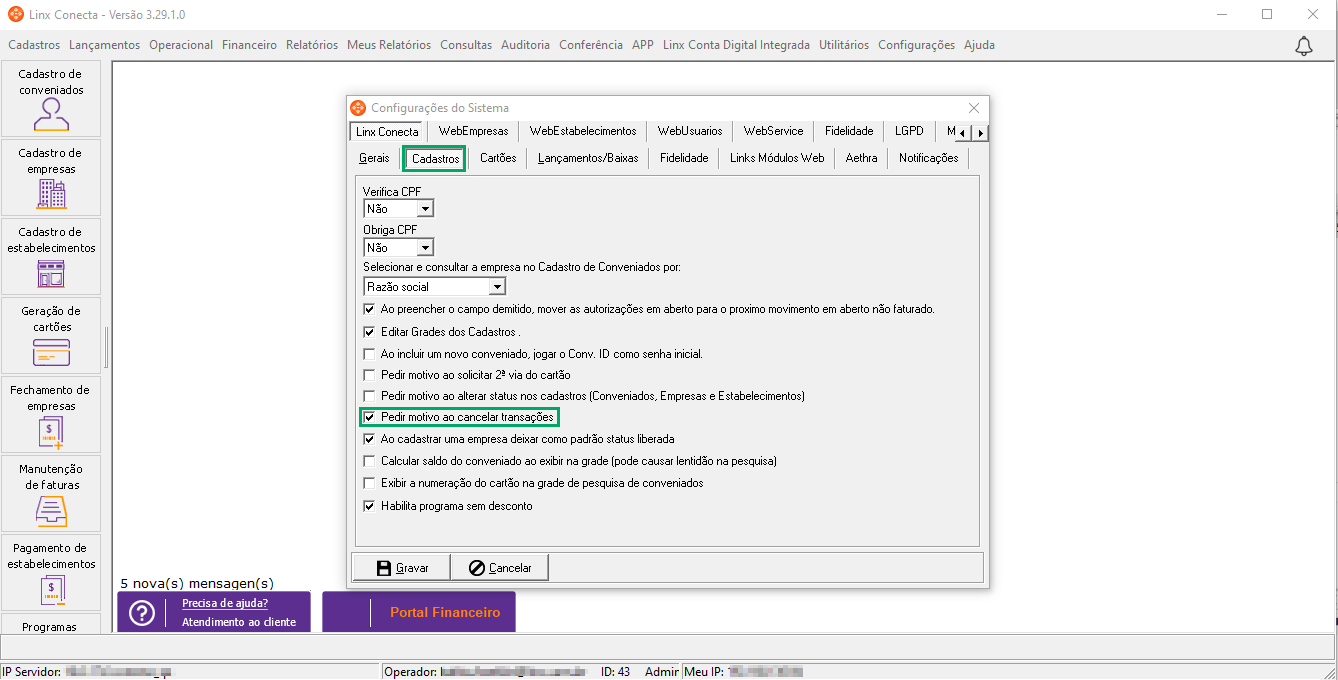Open Cadastro de estabelecimentos sidebar icon
Viewport: 1338px width, 680px height.
pos(51,257)
